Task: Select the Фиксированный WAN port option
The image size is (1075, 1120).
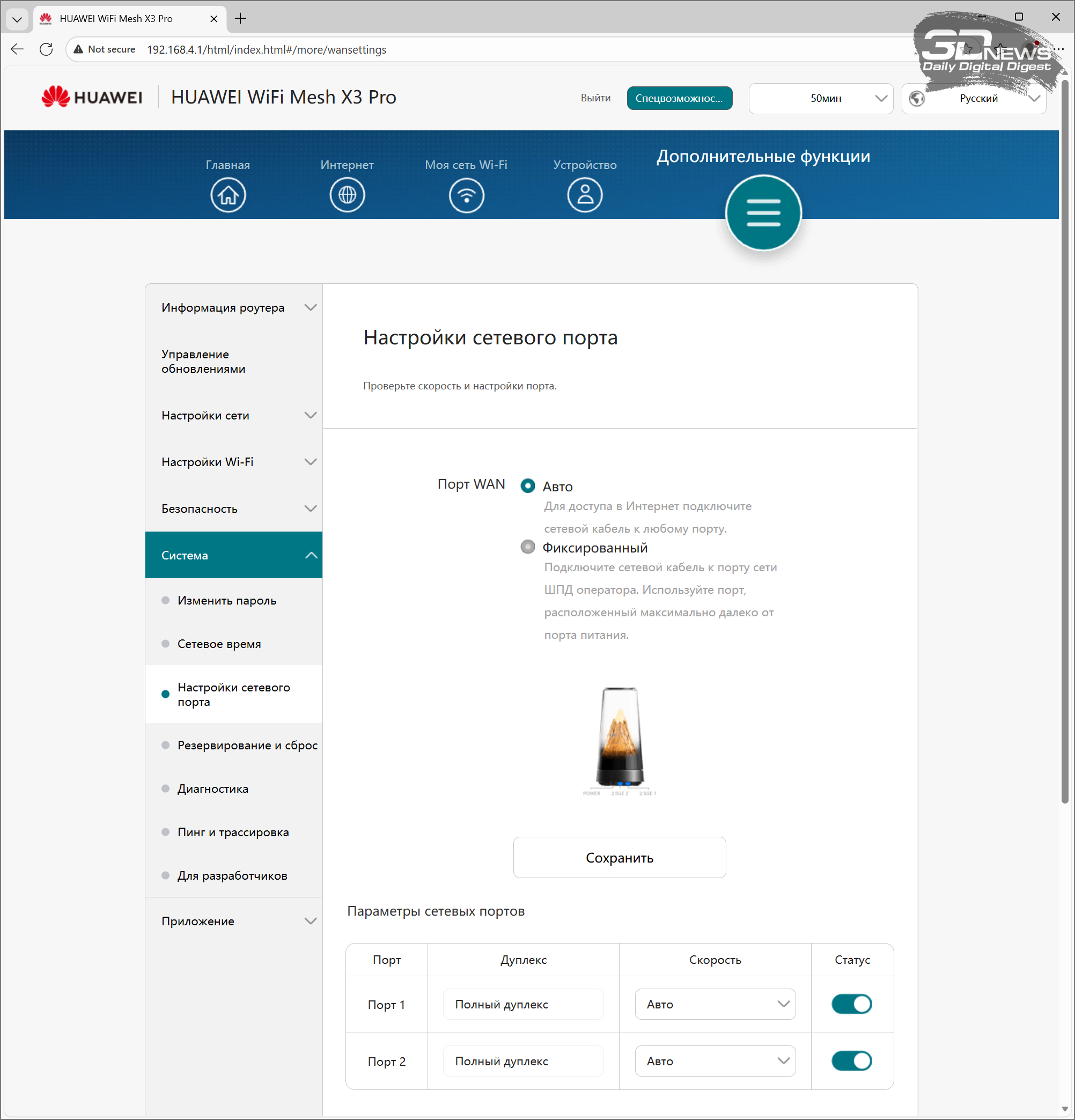Action: tap(527, 547)
